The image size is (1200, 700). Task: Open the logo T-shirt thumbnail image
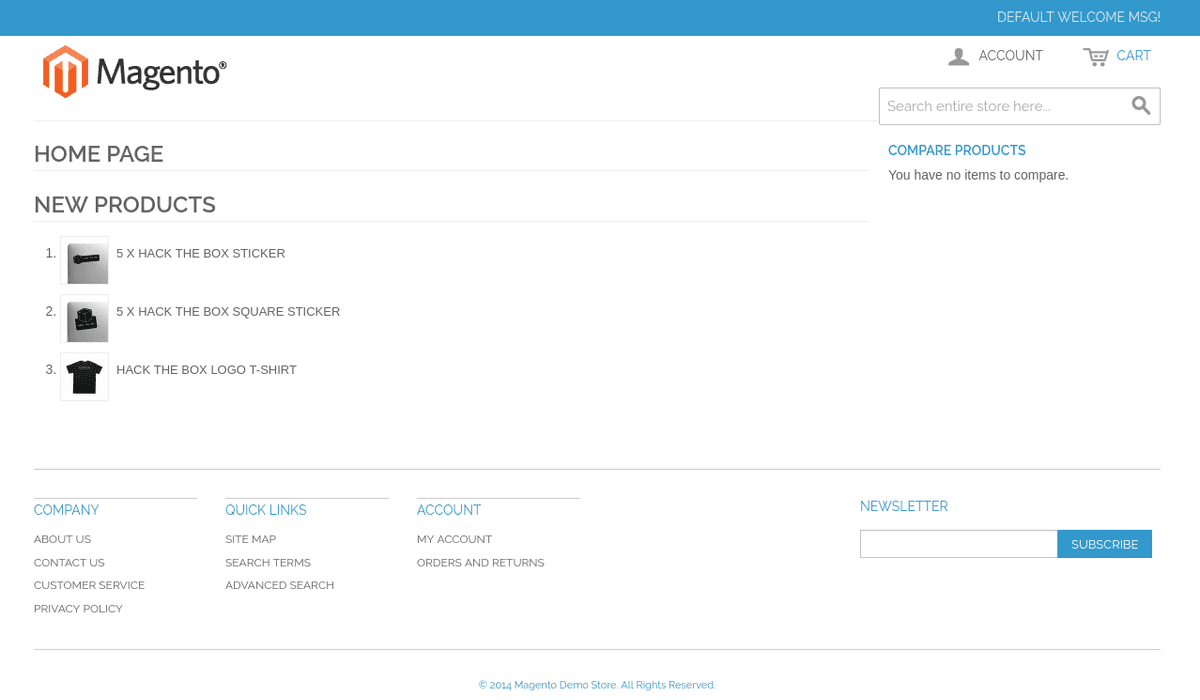85,377
